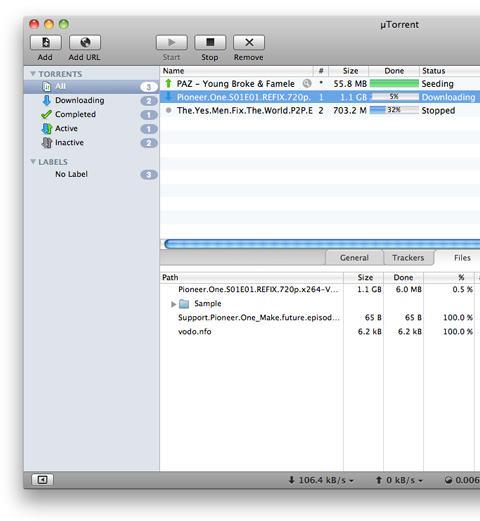Viewport: 480px width, 521px height.
Task: Select the vodo.nfo file
Action: point(195,332)
